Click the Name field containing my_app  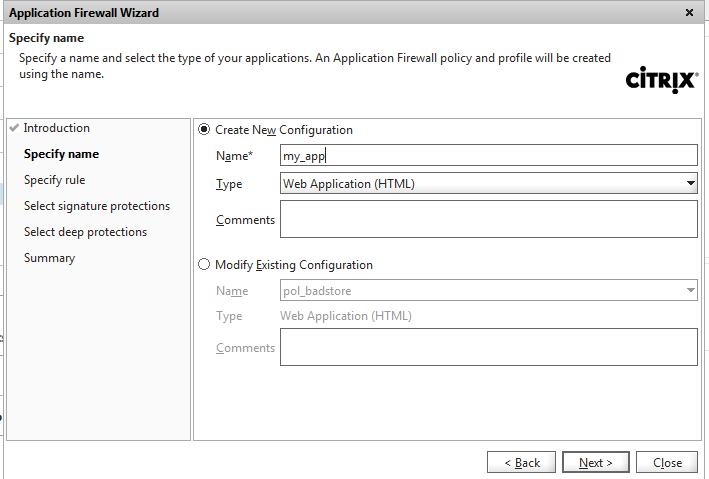(x=489, y=155)
